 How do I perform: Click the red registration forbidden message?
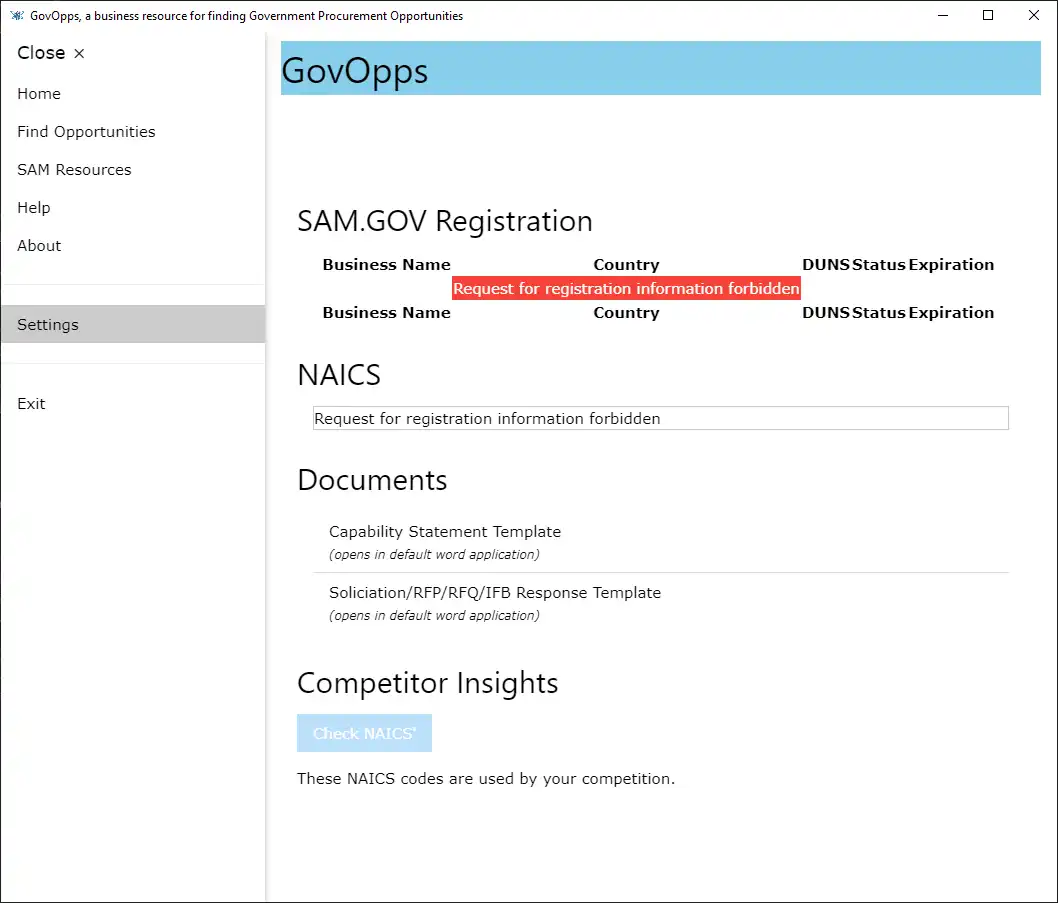coord(626,288)
